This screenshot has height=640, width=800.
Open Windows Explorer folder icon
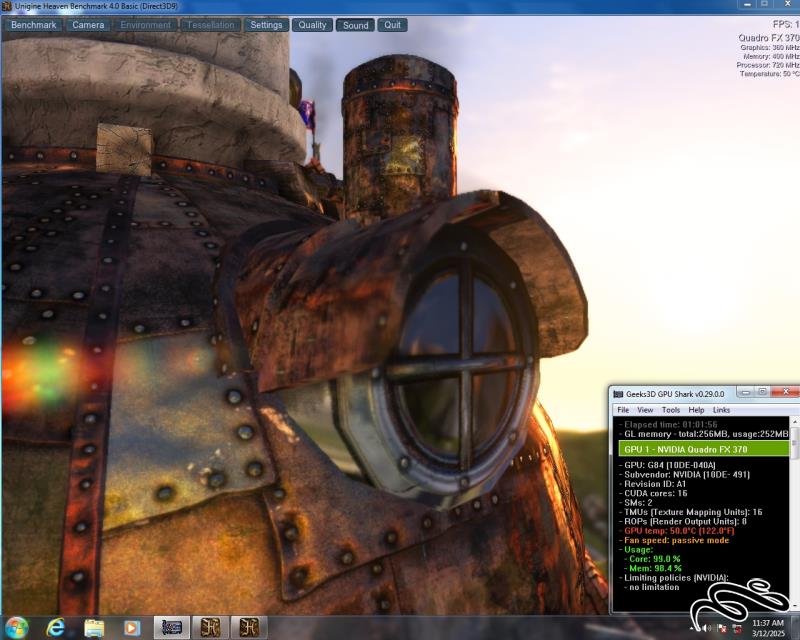[94, 627]
